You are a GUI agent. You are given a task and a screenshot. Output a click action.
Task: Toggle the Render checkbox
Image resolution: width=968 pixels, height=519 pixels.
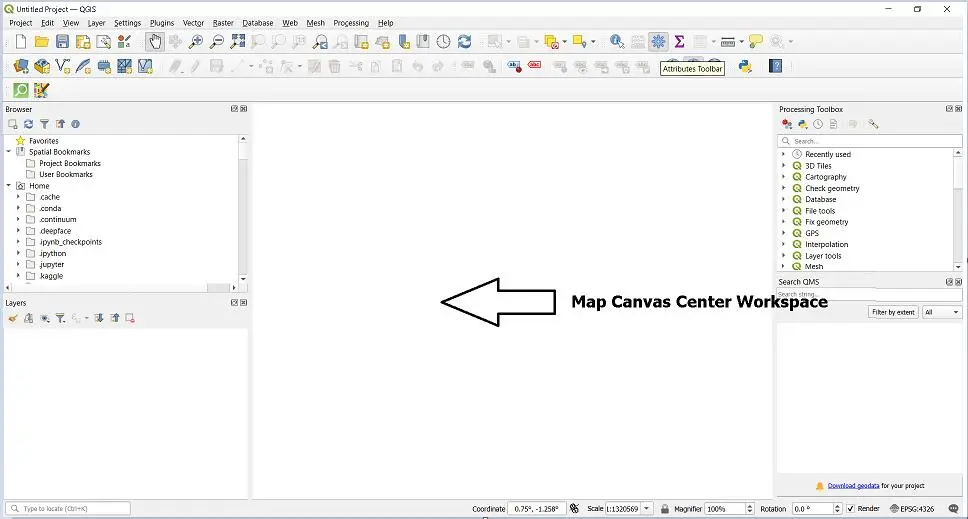[x=851, y=508]
